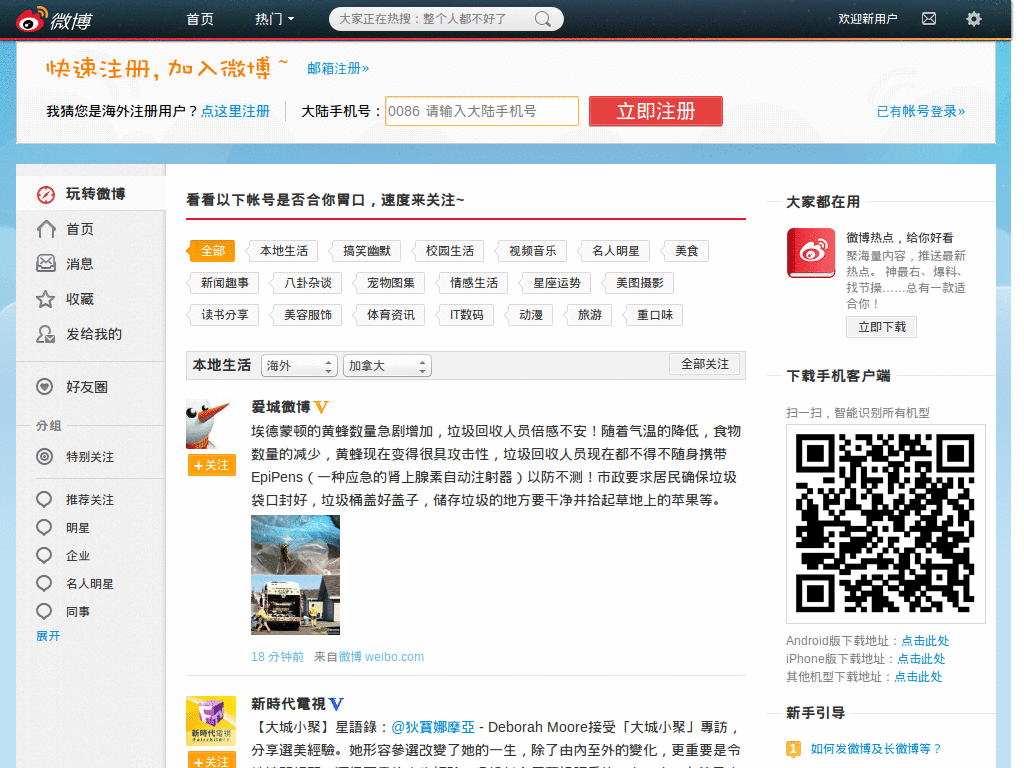Open the wasp and garbage truck post image
Image resolution: width=1024 pixels, height=768 pixels.
coord(295,575)
